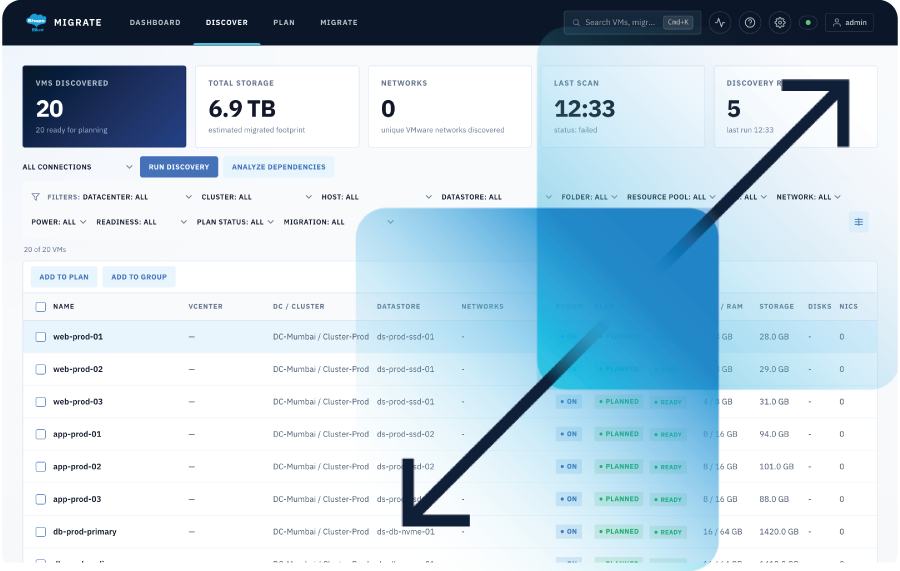Click the db-prod-primary VM name

point(85,532)
